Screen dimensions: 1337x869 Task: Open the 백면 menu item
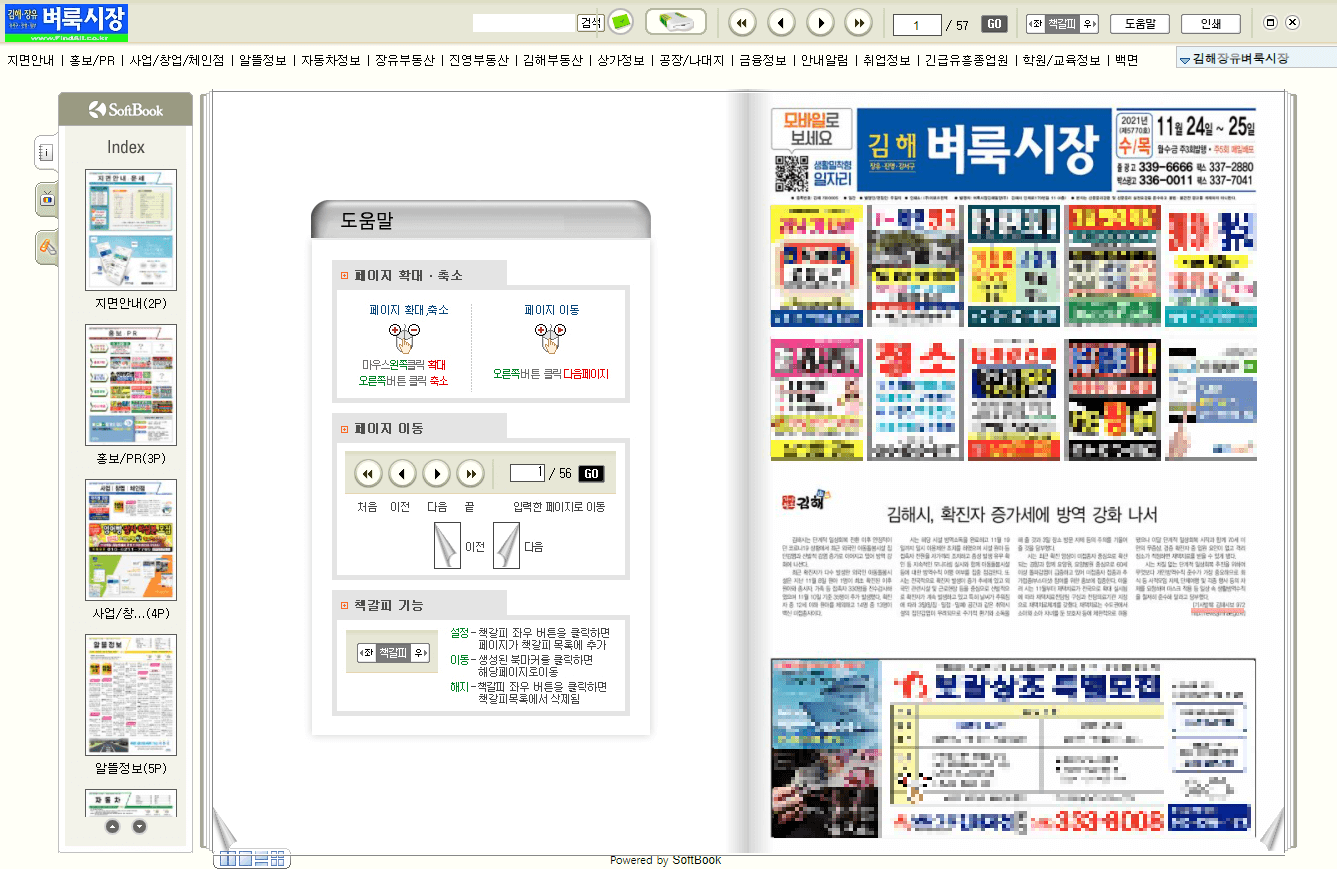(x=1126, y=60)
